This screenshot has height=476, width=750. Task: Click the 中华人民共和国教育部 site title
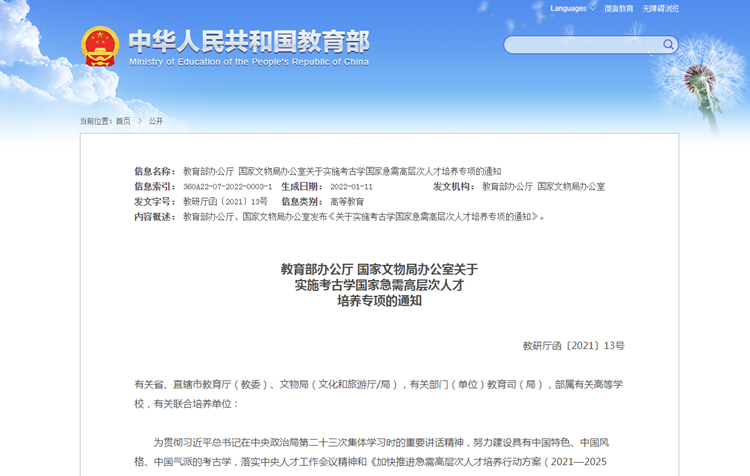coord(249,41)
